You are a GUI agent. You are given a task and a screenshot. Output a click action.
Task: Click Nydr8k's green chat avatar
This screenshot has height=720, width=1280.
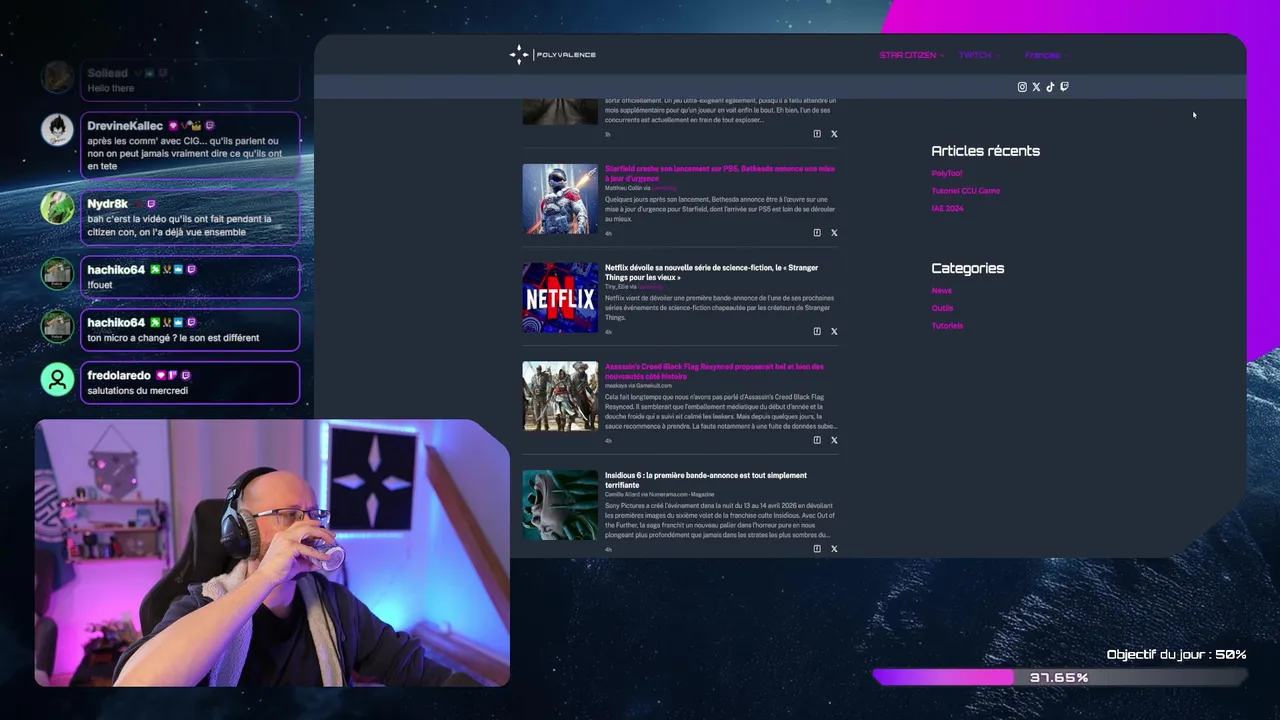[57, 208]
